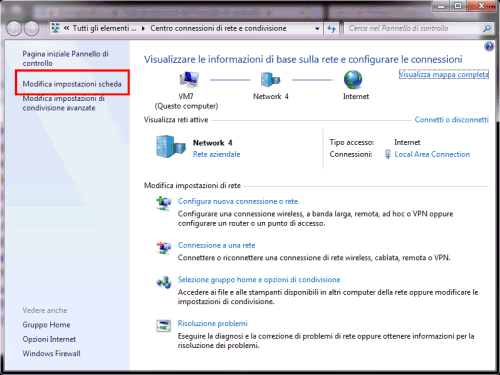Open Local Area Connection status
500x375 pixels.
pyautogui.click(x=432, y=154)
